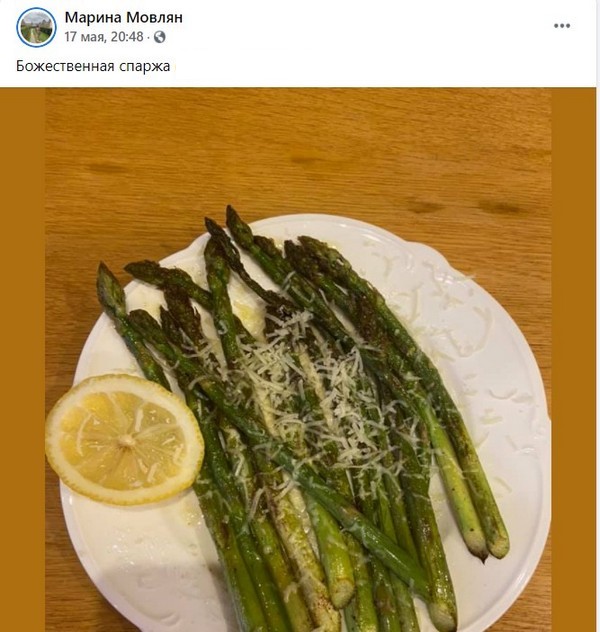Image resolution: width=600 pixels, height=632 pixels.
Task: Click the public globe audience icon
Action: coord(160,37)
